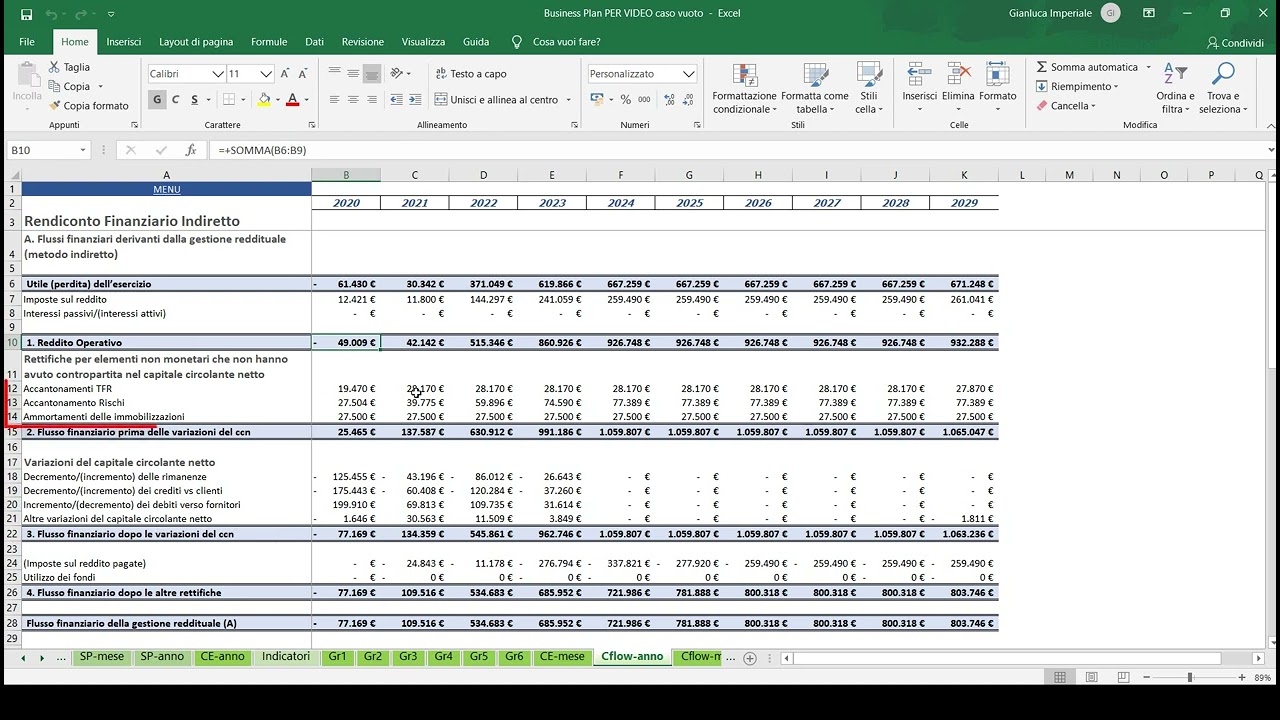
Task: Toggle italic (C) formatting
Action: click(x=176, y=99)
